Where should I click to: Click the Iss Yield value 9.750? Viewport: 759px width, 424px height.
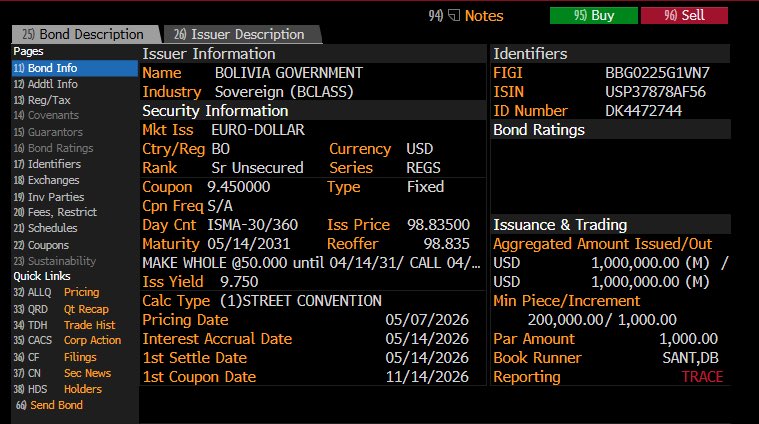tap(239, 282)
